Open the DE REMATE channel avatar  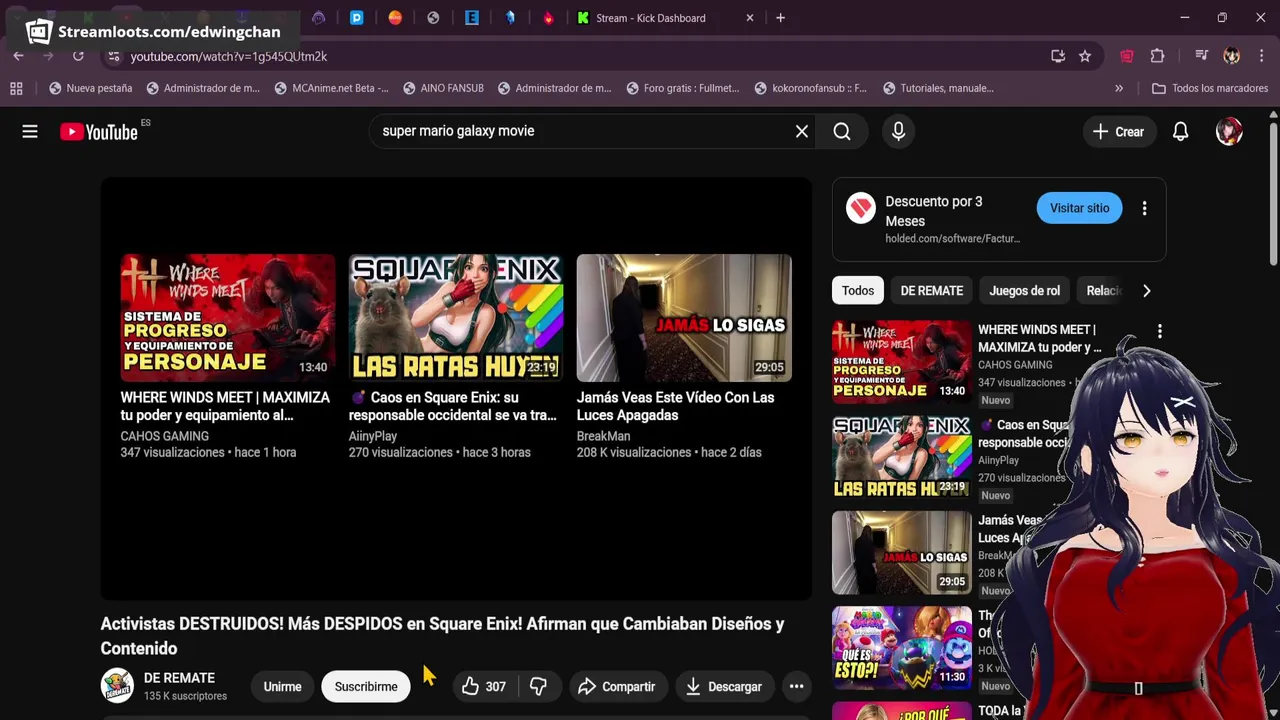tap(117, 686)
